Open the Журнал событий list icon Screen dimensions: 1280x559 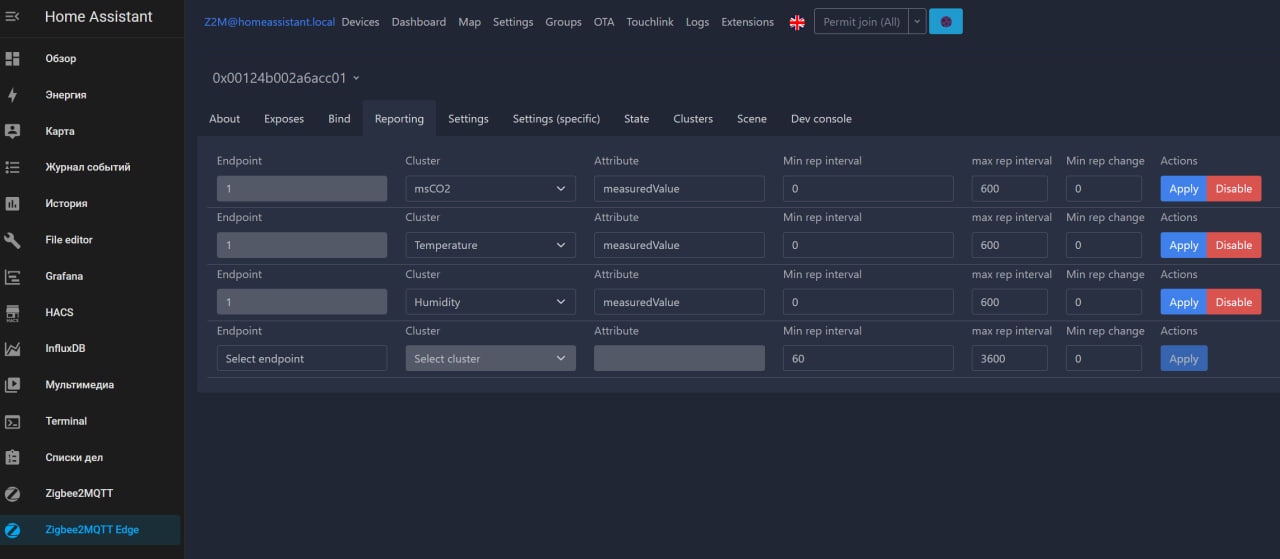point(13,167)
